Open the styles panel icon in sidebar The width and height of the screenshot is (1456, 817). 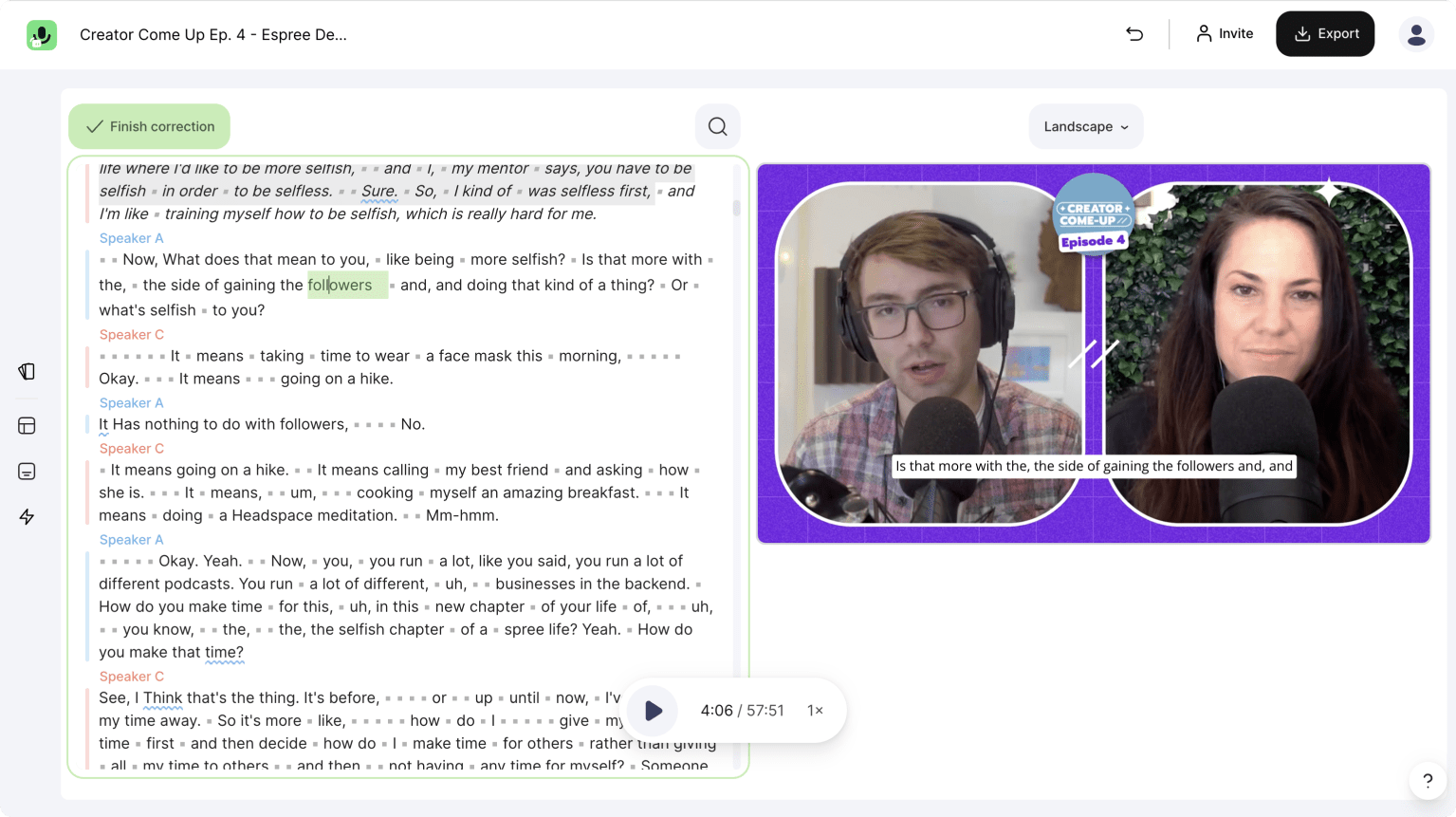click(27, 371)
